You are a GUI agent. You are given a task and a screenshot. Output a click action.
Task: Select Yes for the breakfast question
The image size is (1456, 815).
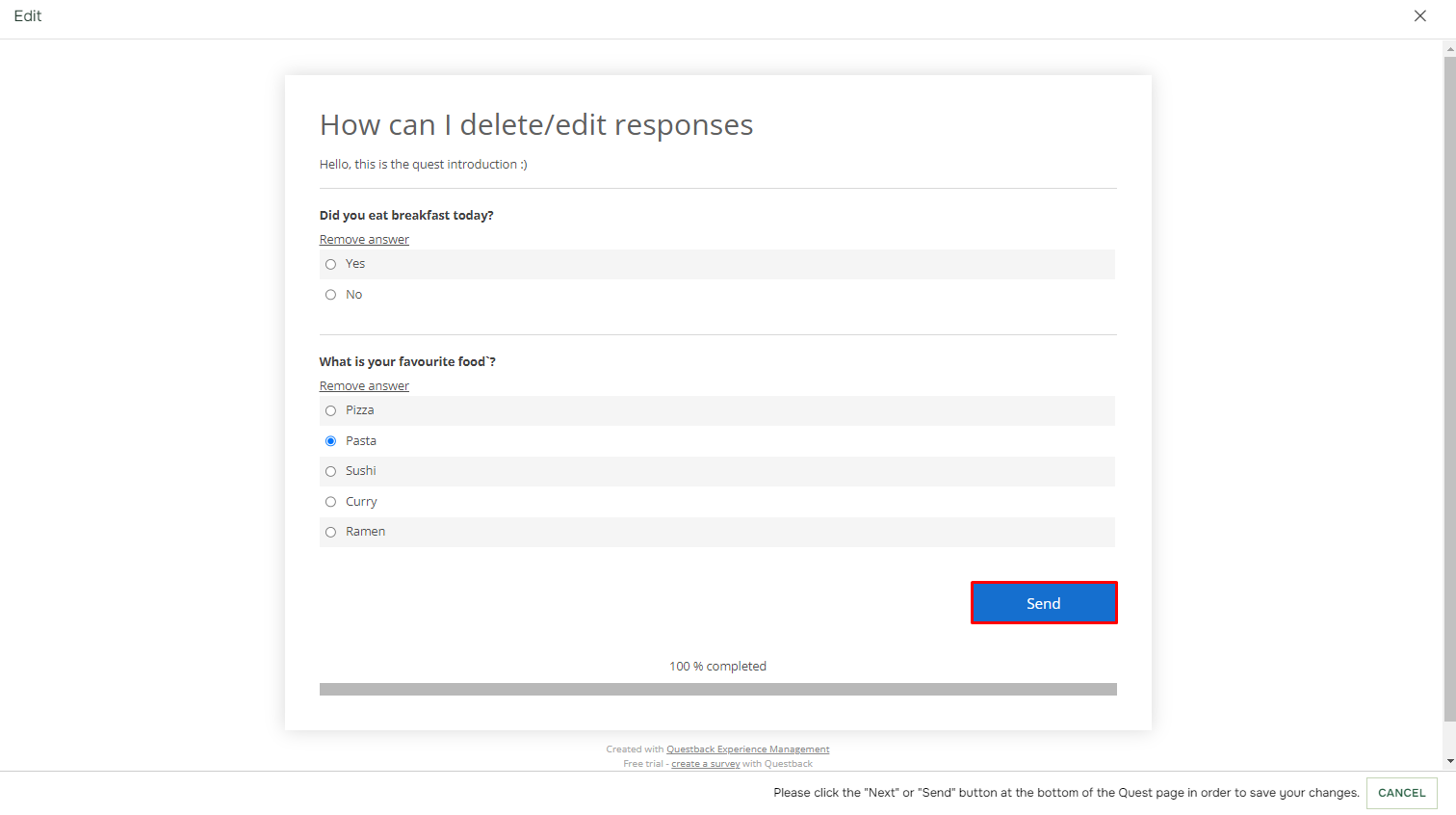(330, 264)
